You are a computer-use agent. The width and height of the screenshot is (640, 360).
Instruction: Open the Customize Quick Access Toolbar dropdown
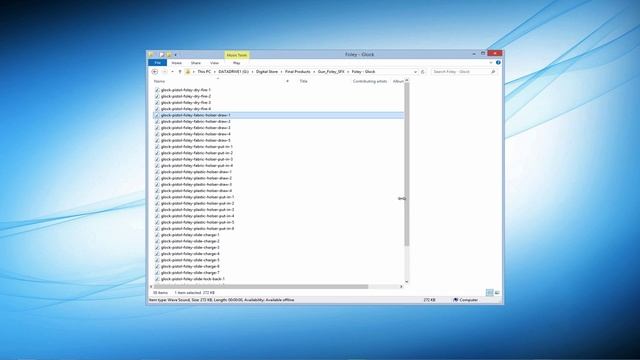pyautogui.click(x=176, y=55)
